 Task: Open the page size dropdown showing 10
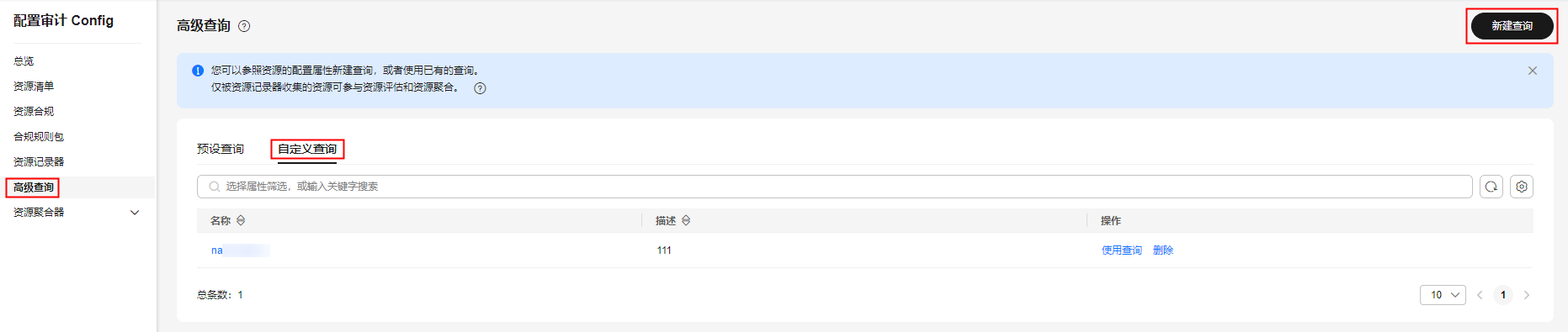1443,295
